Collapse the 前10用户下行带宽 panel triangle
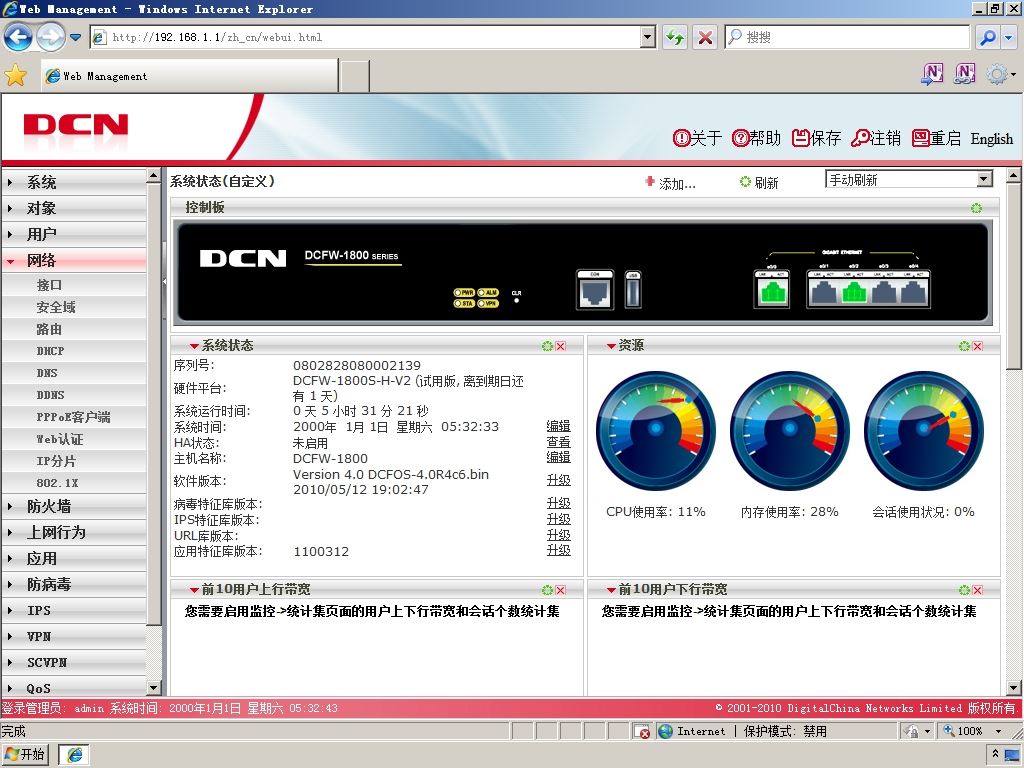1024x768 pixels. [x=611, y=590]
